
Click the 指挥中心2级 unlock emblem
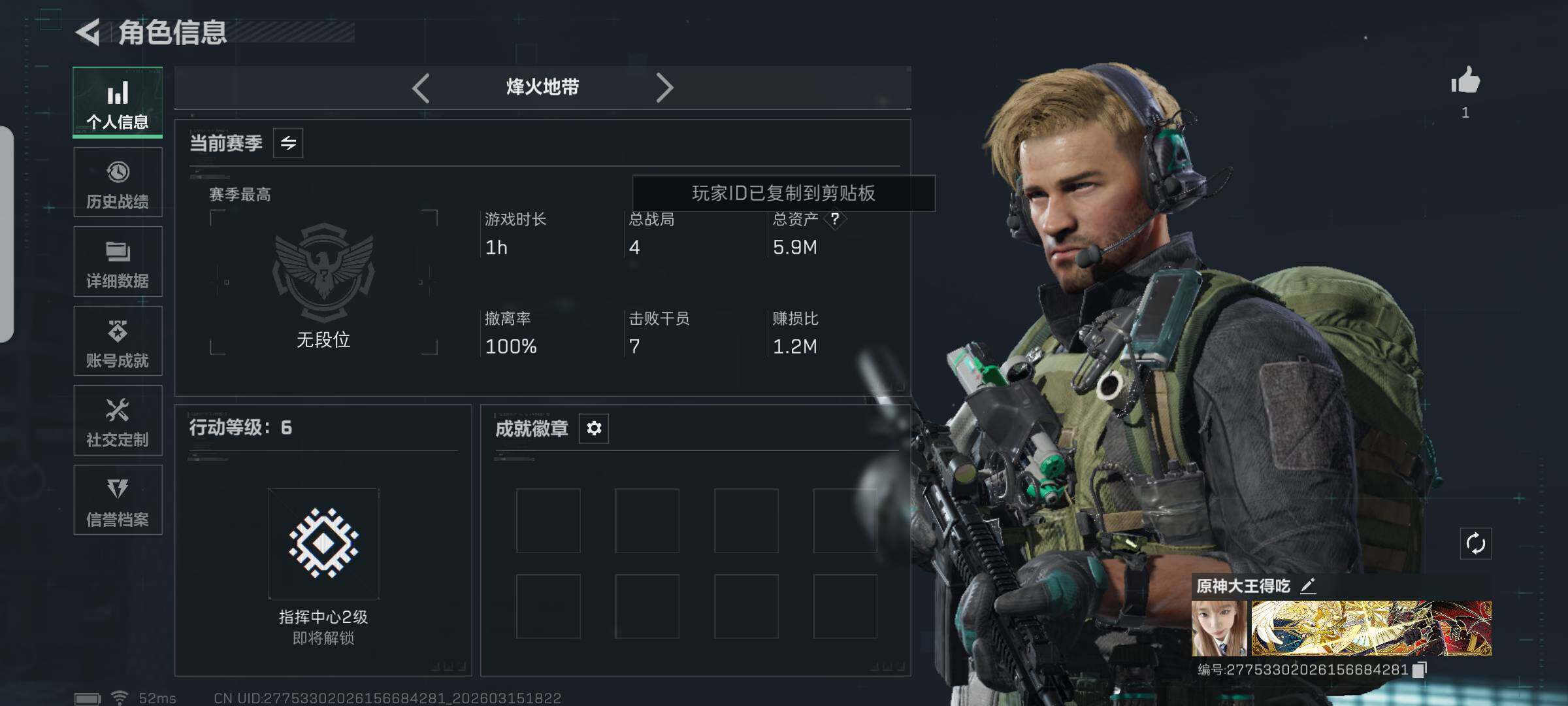coord(323,543)
